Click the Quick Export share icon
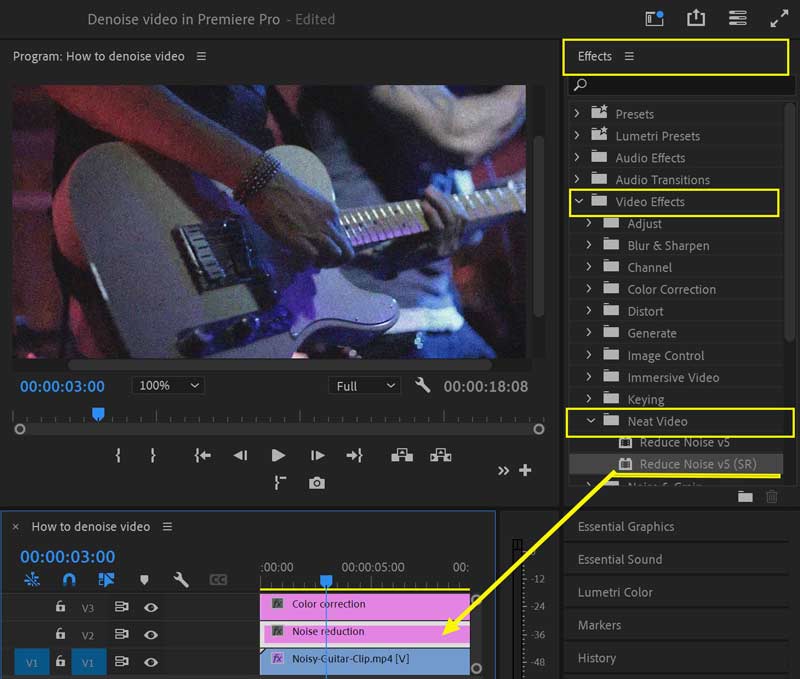The image size is (800, 679). pos(696,19)
